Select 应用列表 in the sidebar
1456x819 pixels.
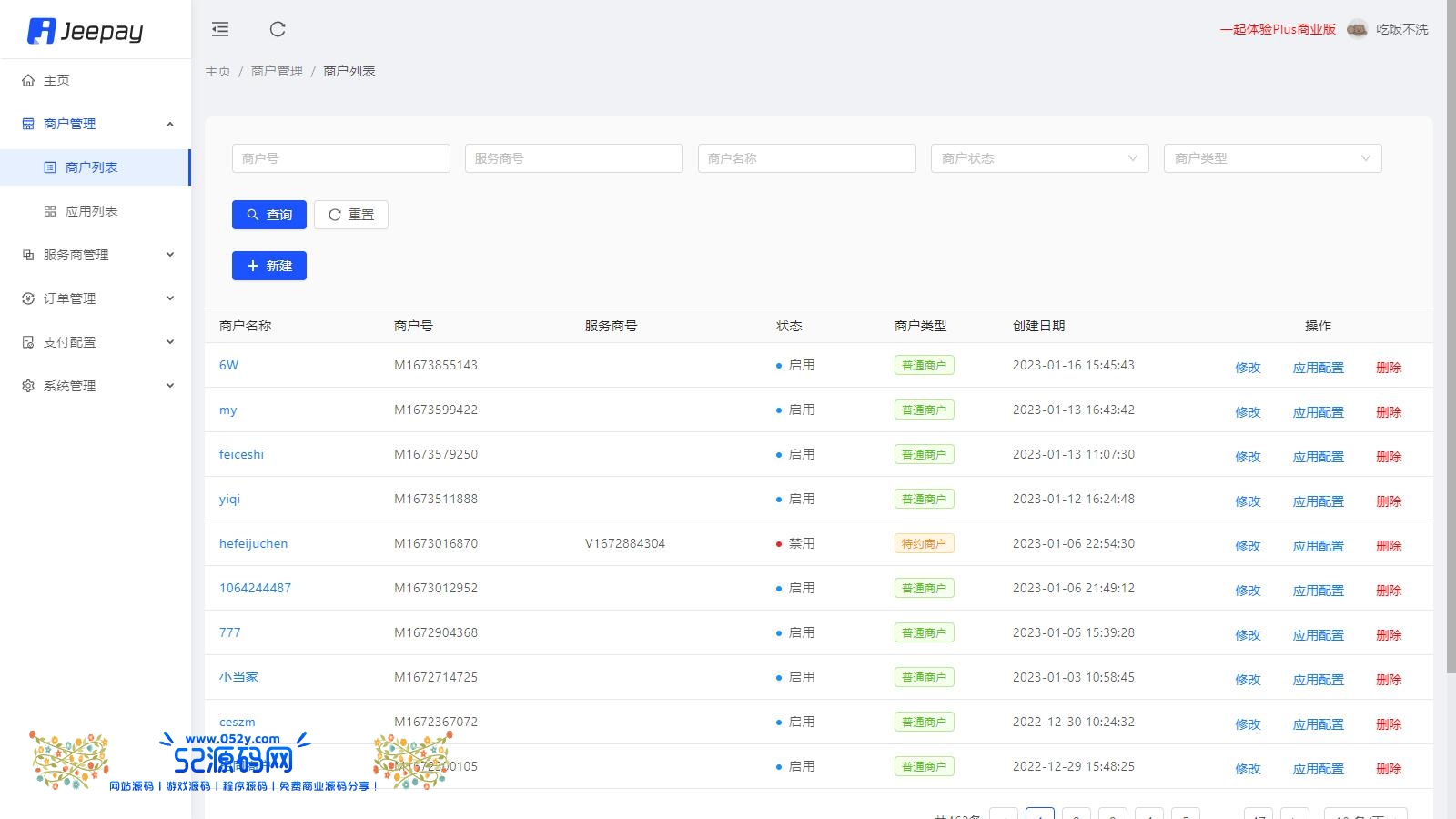coord(91,211)
